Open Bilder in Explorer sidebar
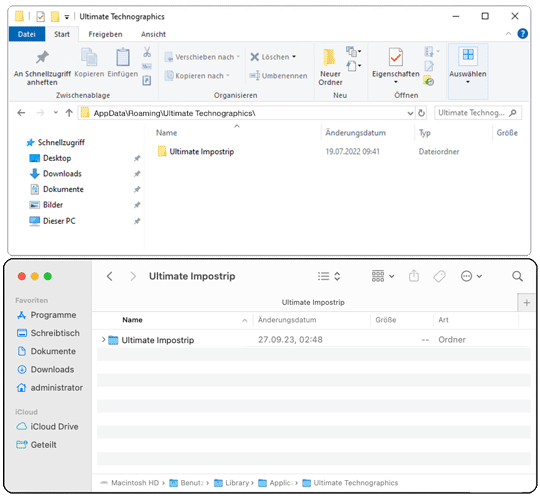540x498 pixels. [46, 205]
